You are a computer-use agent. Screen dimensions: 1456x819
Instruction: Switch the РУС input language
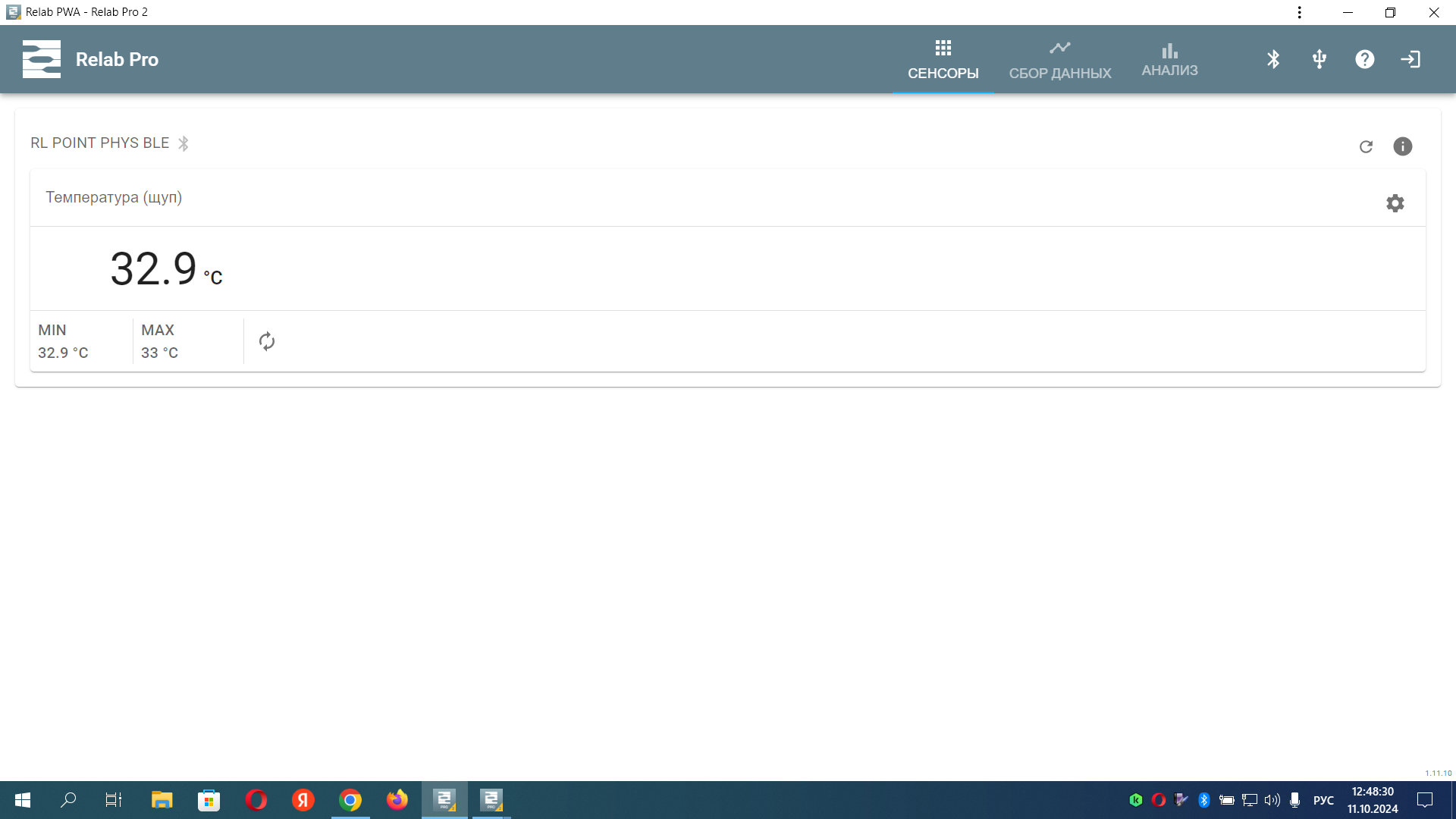click(x=1323, y=800)
